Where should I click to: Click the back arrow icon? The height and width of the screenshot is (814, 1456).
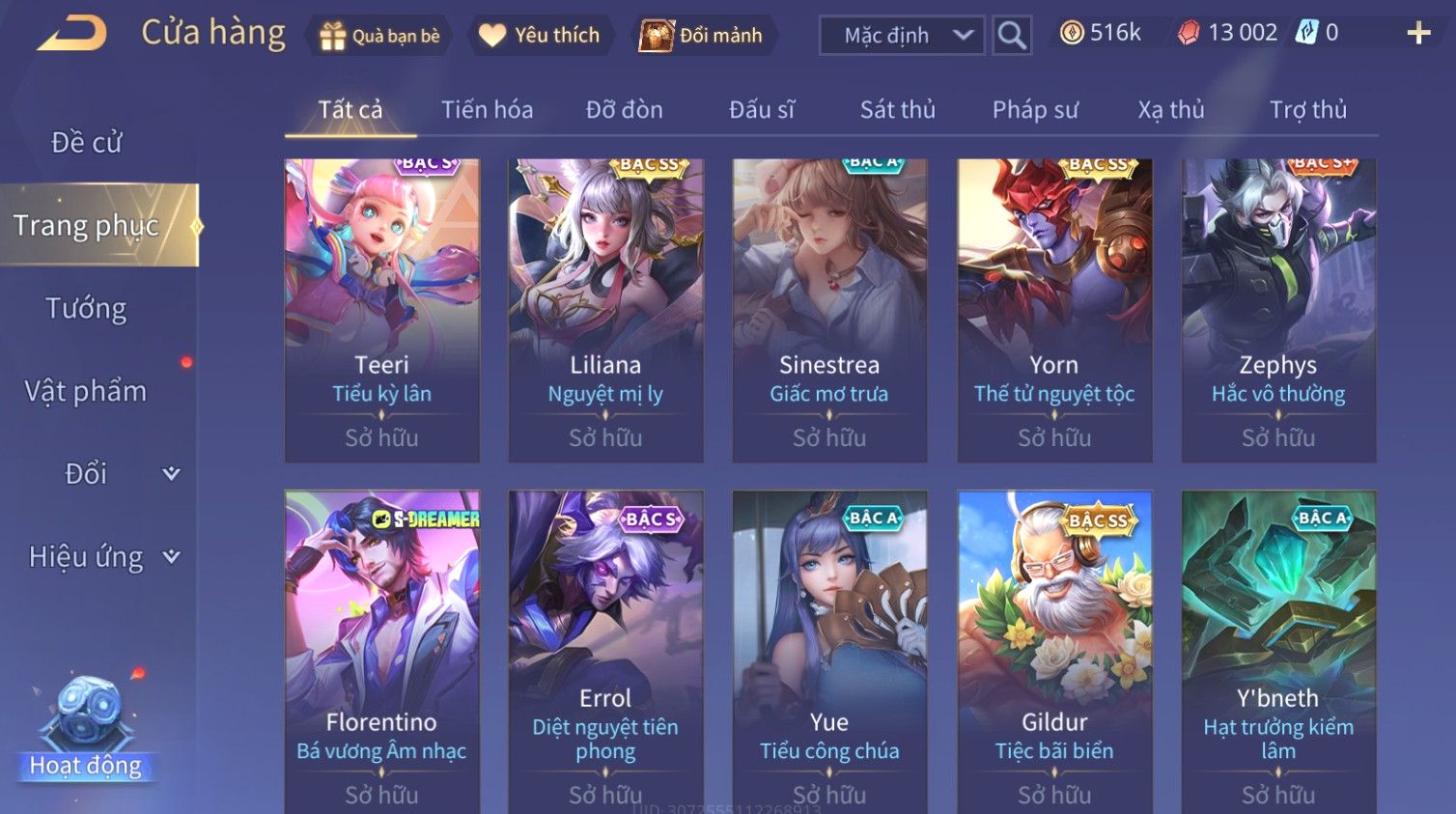[71, 34]
